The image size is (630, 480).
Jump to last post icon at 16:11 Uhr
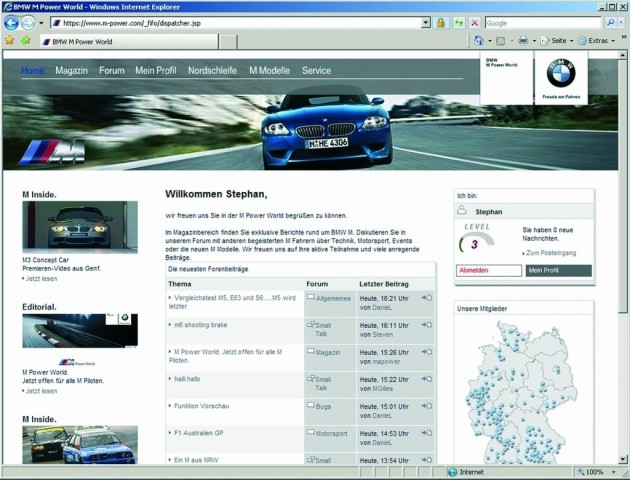coord(427,325)
